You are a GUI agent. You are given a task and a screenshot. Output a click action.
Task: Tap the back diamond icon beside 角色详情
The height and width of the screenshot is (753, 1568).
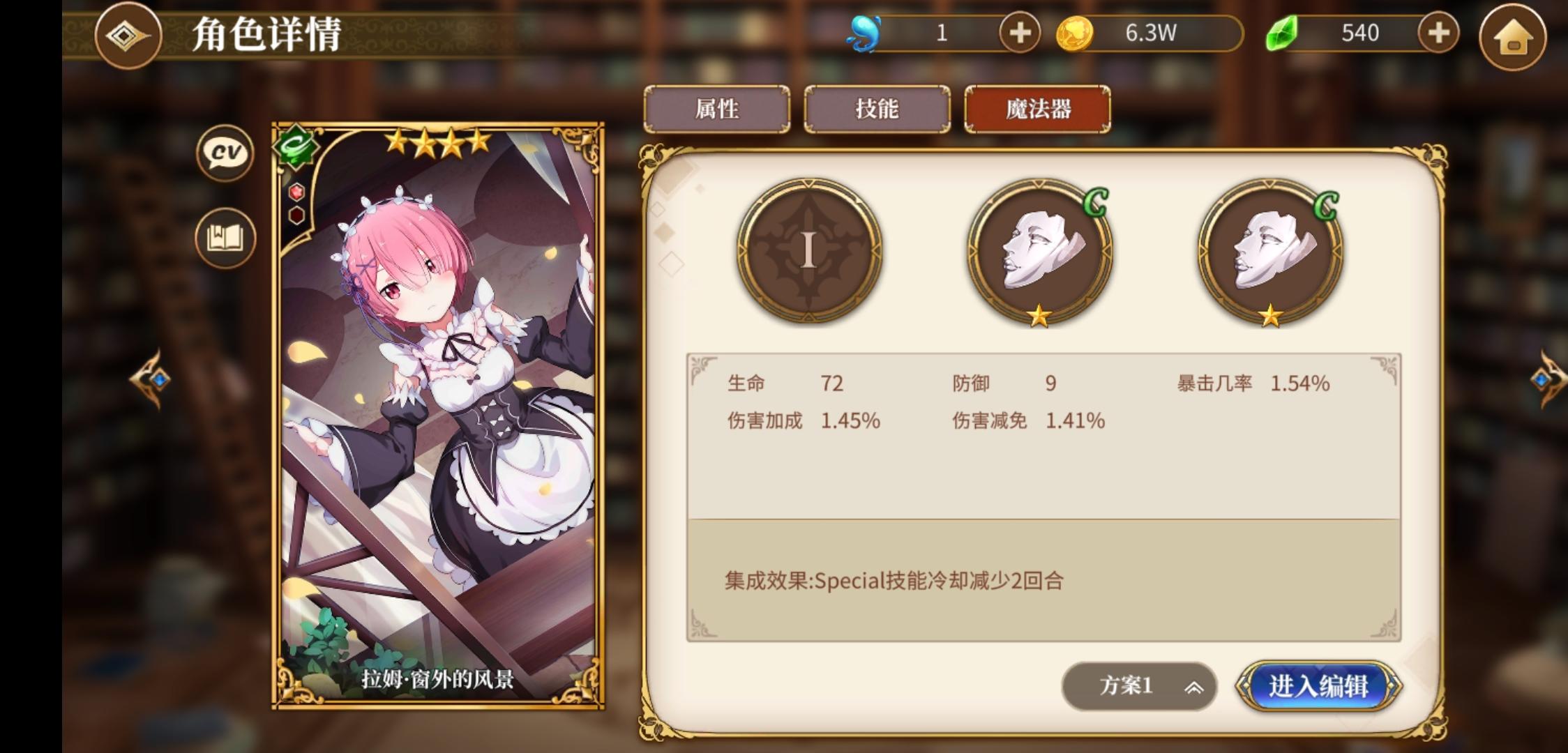tap(128, 34)
